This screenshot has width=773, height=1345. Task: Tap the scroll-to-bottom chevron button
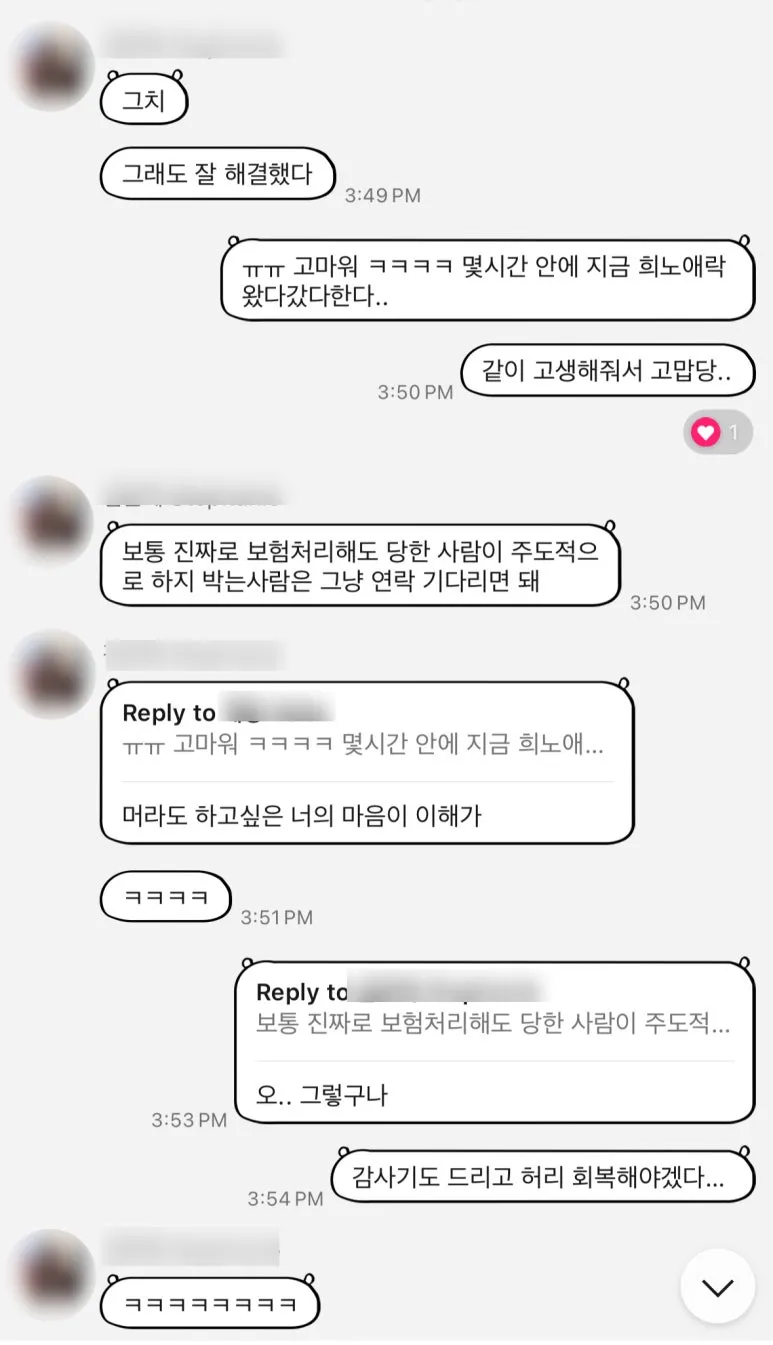[717, 1287]
